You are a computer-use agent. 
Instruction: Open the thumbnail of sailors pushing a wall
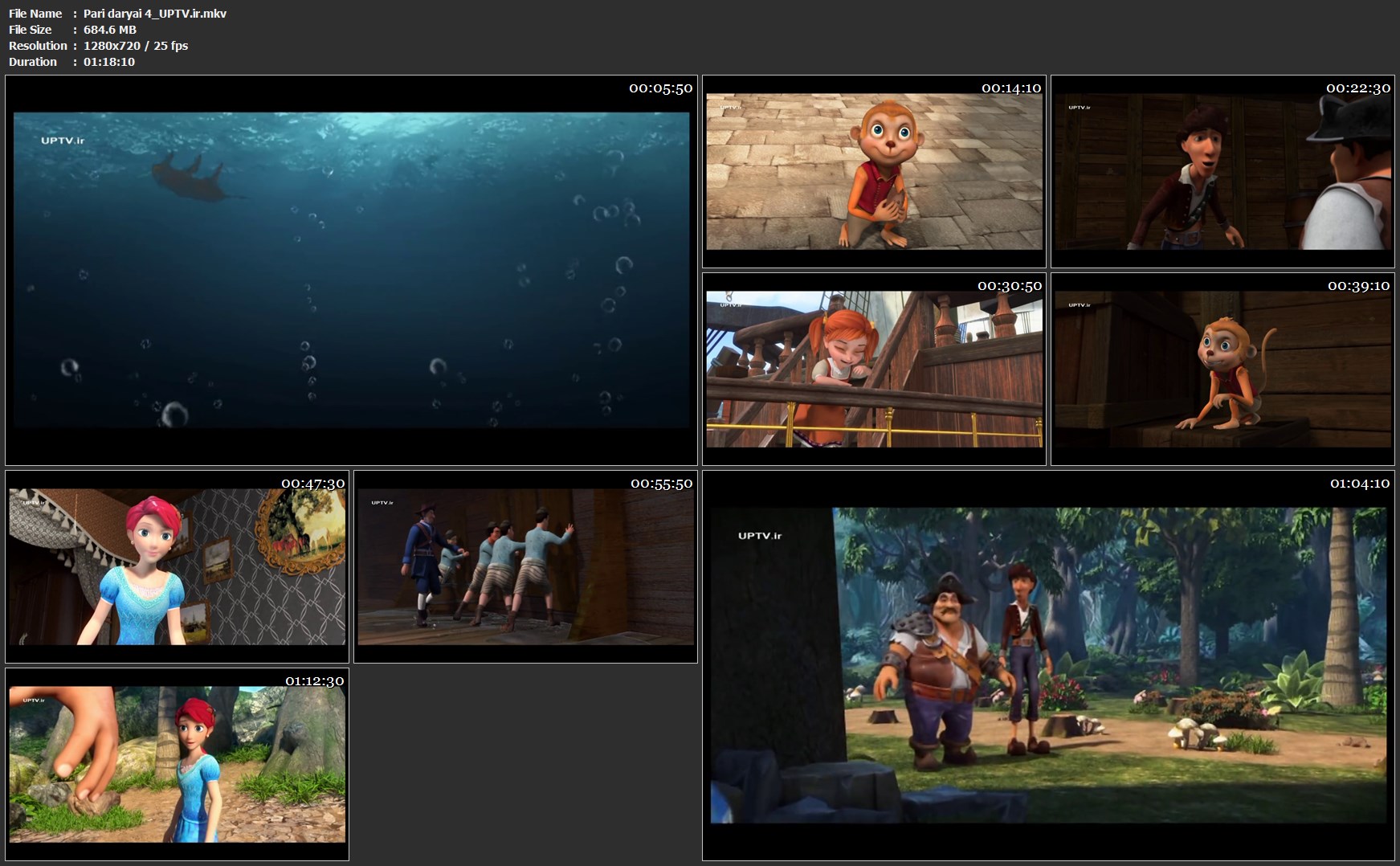[x=525, y=566]
